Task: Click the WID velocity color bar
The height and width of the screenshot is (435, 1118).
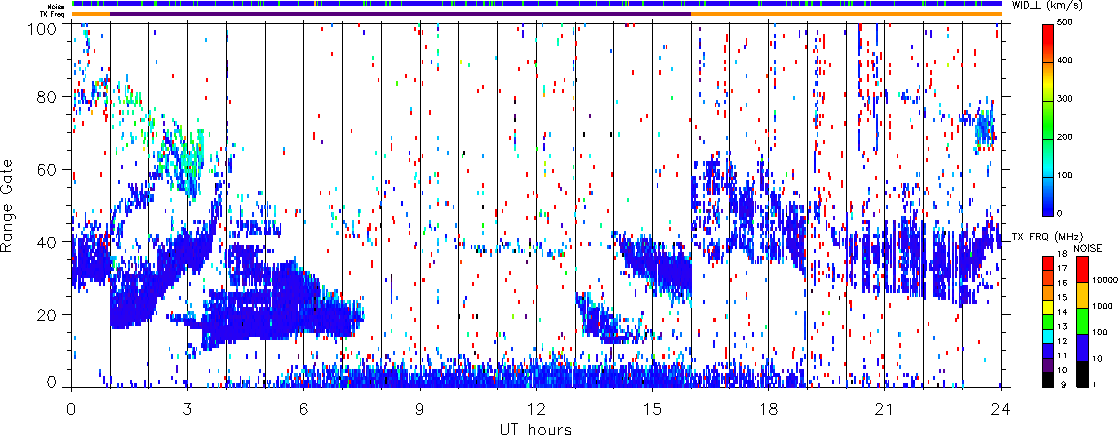Action: [1048, 120]
